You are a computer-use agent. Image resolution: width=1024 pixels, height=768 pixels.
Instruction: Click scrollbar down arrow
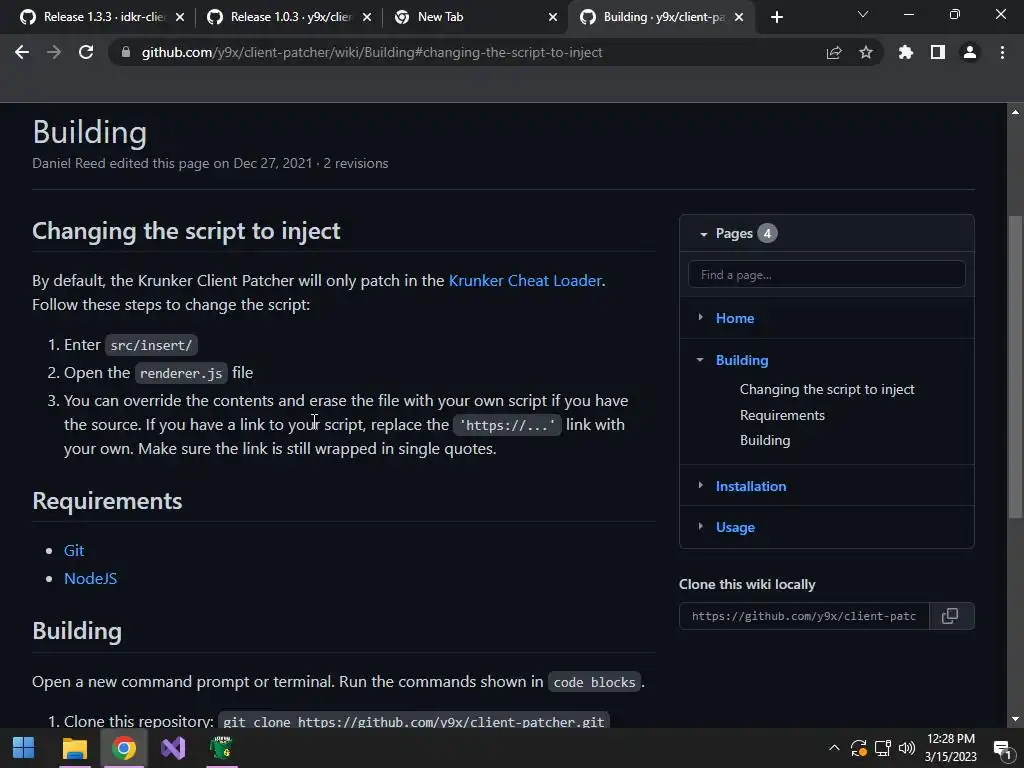pyautogui.click(x=1015, y=719)
